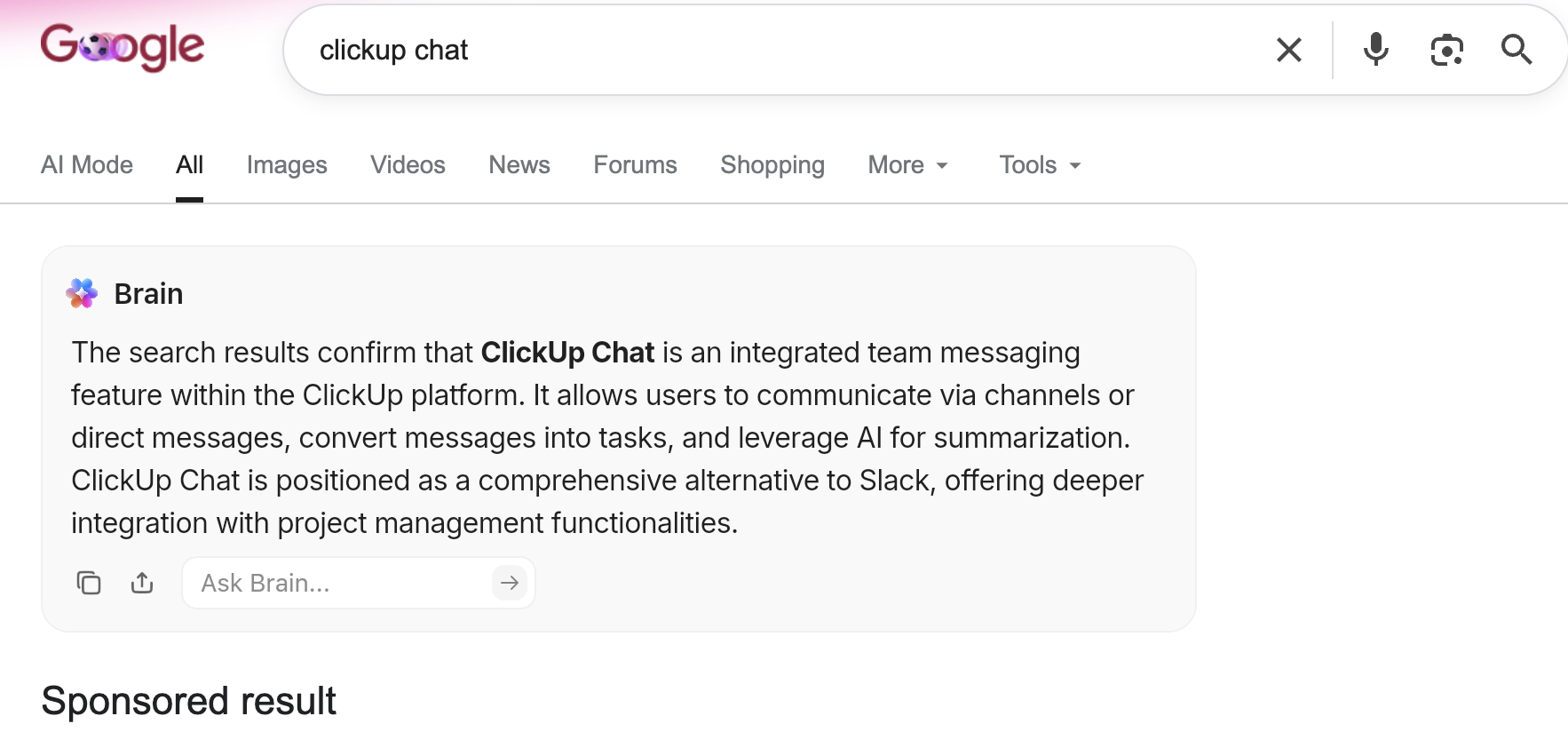
Task: Click inside the clickup chat search field
Action: click(x=781, y=50)
